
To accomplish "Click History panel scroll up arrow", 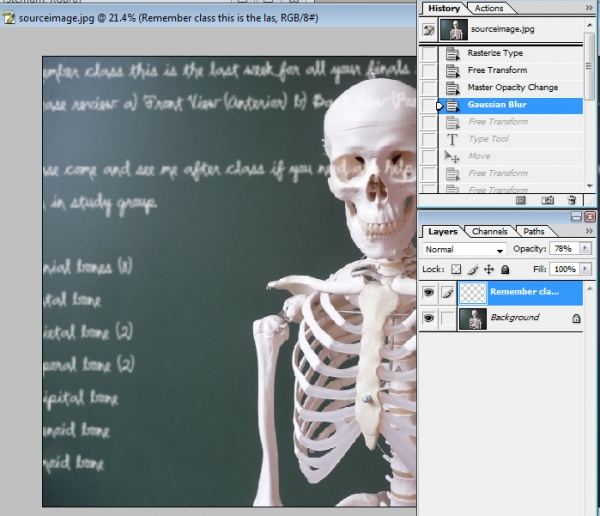I will pos(589,25).
